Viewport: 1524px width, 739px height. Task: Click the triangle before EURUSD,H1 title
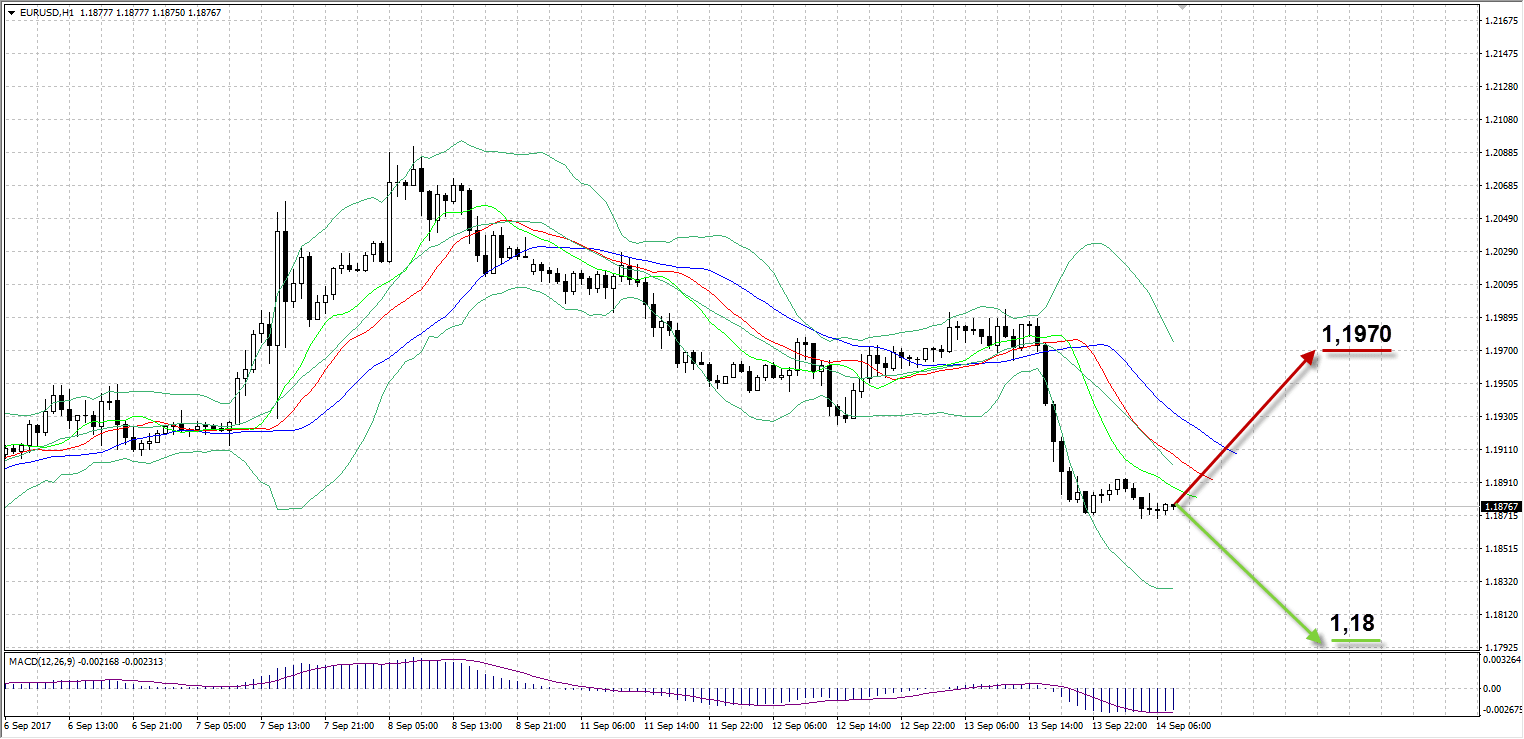point(11,12)
